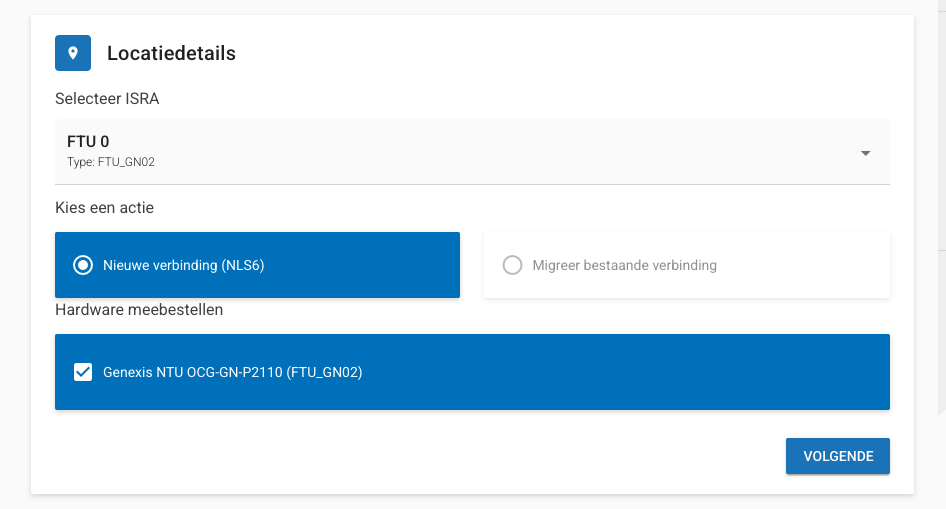Click empty area of blue Genexis hardware card
The width and height of the screenshot is (946, 509).
pyautogui.click(x=627, y=372)
